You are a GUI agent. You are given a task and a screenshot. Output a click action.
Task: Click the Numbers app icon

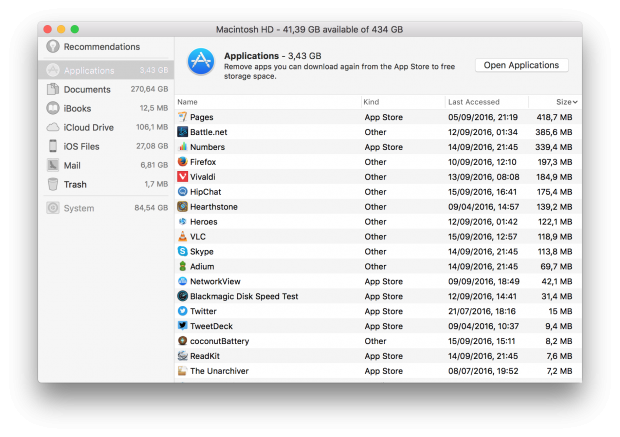click(x=182, y=147)
